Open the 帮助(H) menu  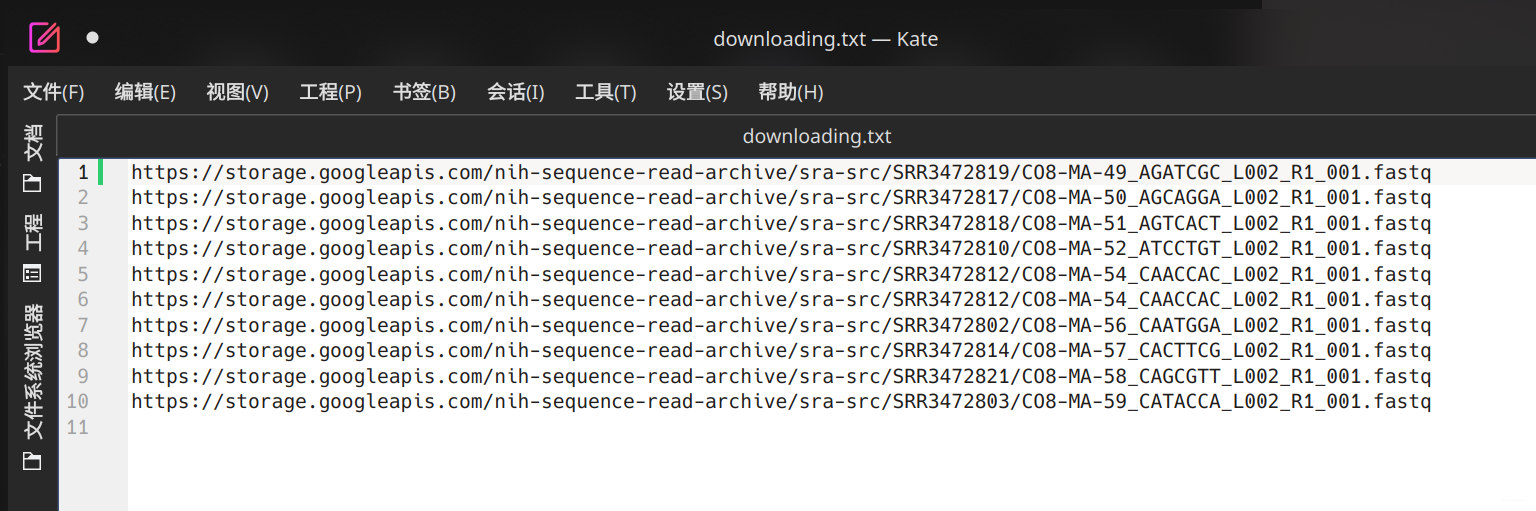click(x=790, y=92)
